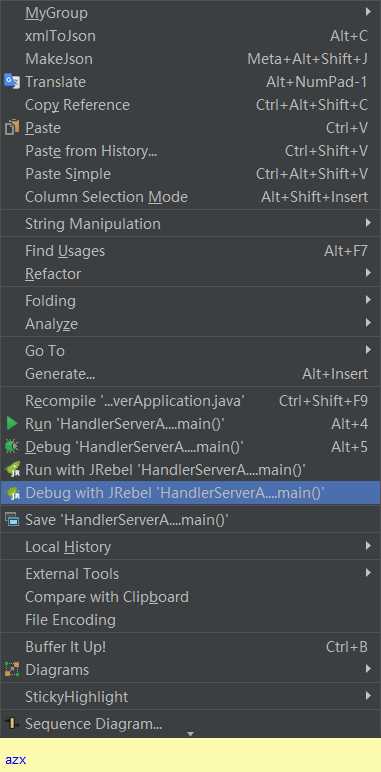Viewport: 381px width, 772px height.
Task: Click the Run with JRebel icon
Action: (x=12, y=470)
